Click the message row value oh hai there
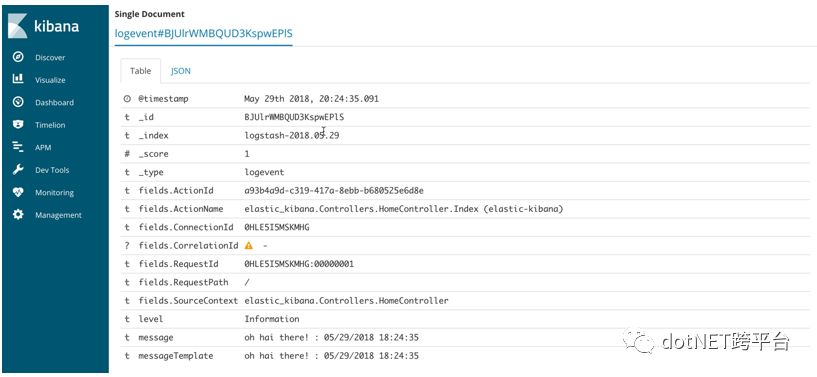 [x=331, y=337]
